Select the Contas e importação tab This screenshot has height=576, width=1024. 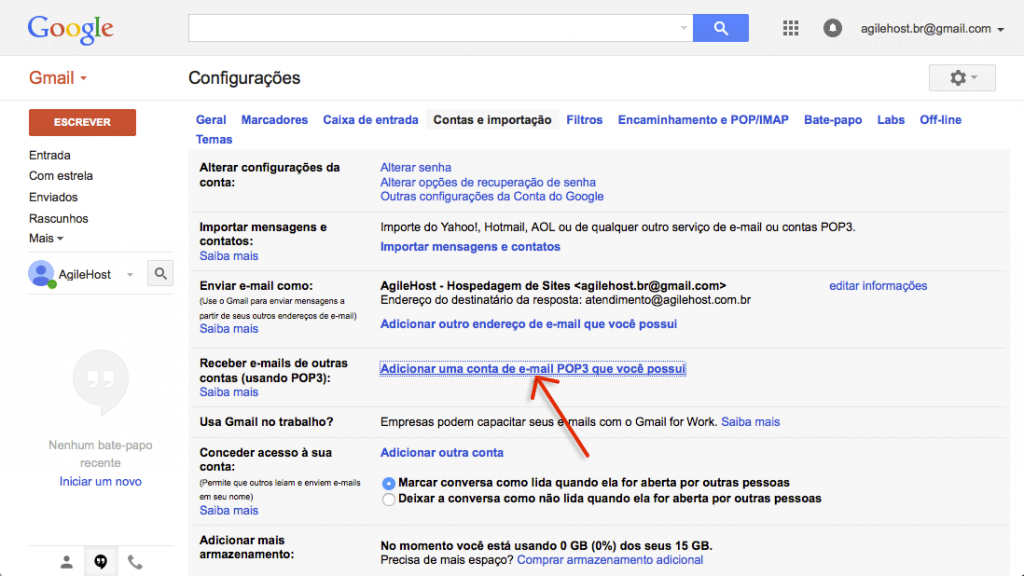pos(492,120)
